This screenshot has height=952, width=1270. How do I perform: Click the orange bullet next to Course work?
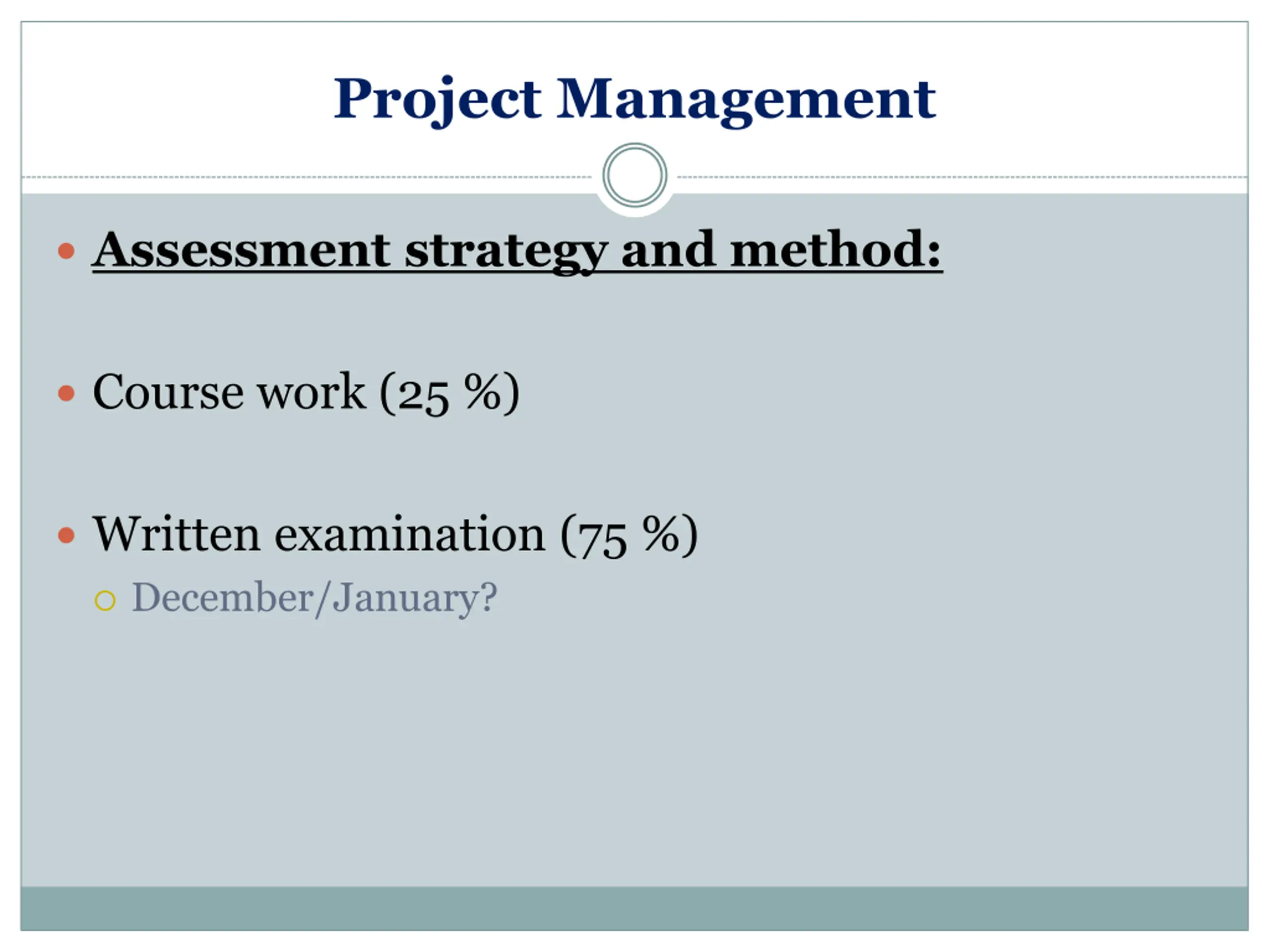click(x=66, y=393)
